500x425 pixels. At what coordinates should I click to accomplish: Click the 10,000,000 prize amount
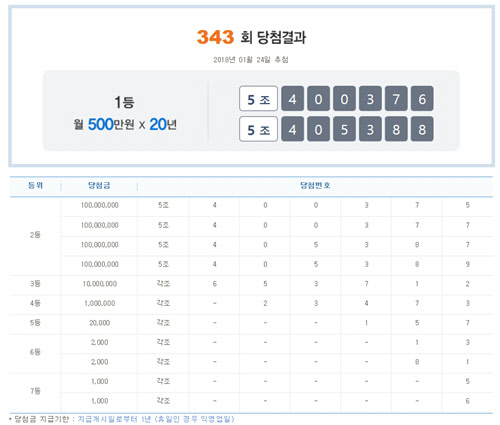[100, 284]
